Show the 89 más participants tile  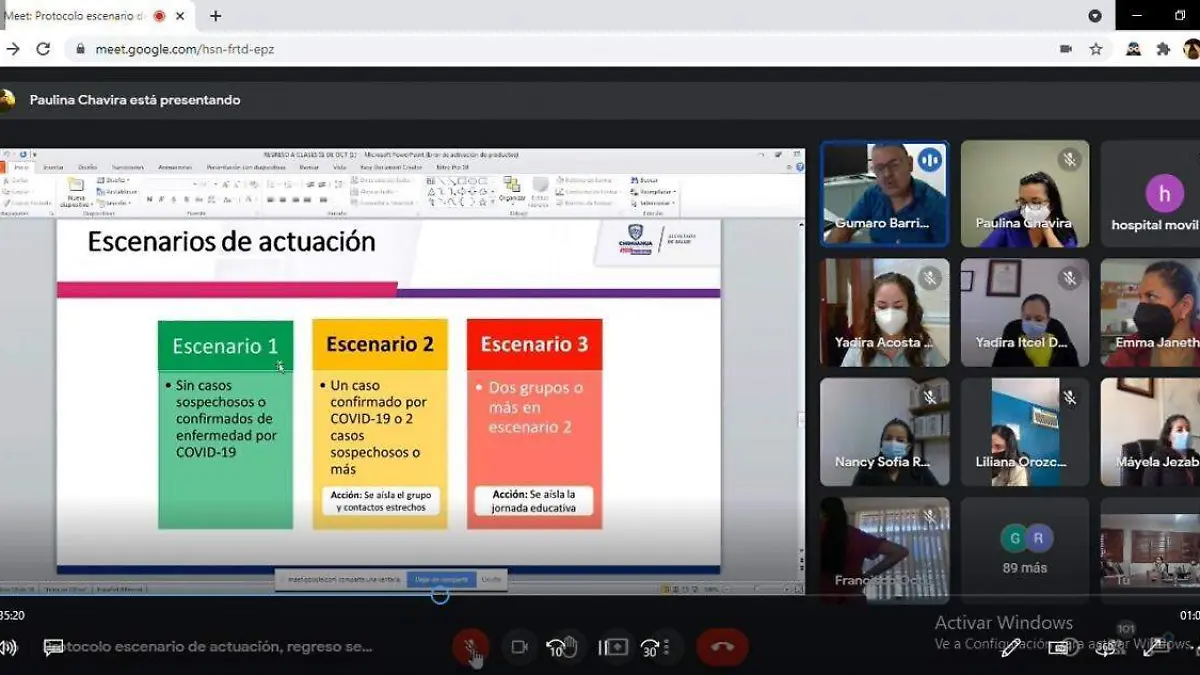coord(1024,550)
